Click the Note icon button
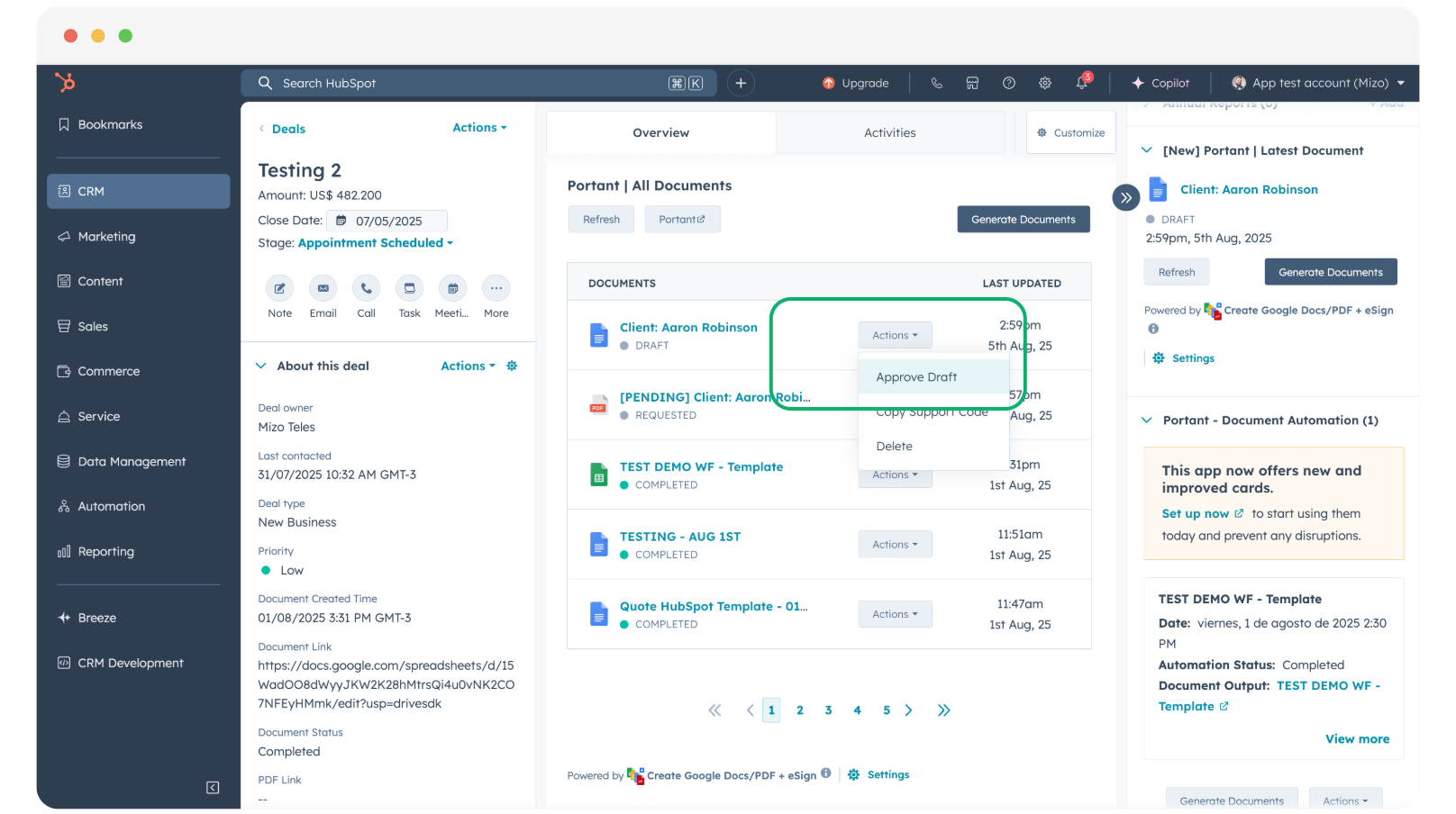Viewport: 1456px width, 814px height. point(279,289)
